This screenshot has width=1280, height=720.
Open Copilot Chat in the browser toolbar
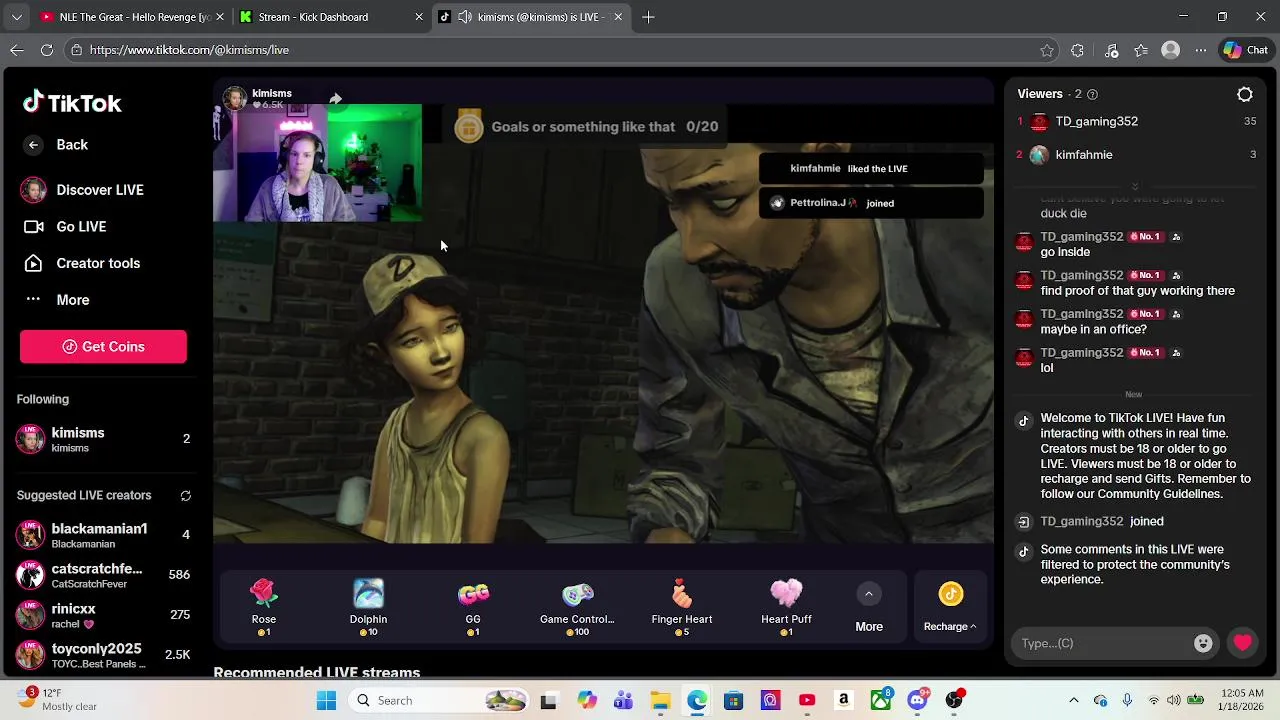tap(1245, 50)
